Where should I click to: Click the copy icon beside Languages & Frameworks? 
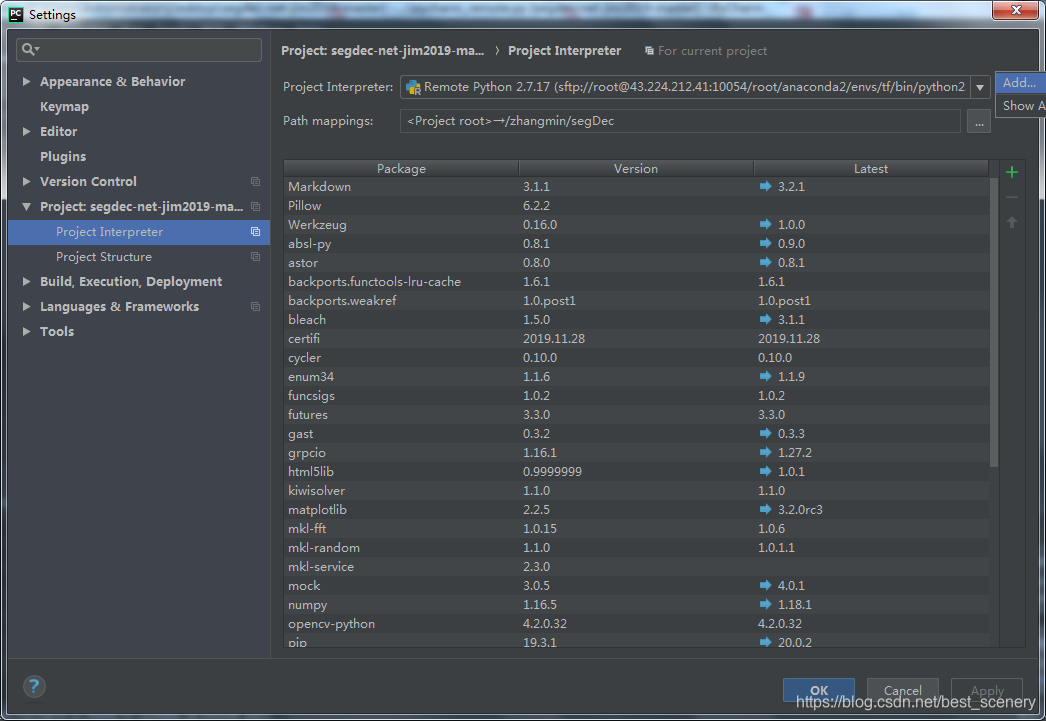click(255, 307)
